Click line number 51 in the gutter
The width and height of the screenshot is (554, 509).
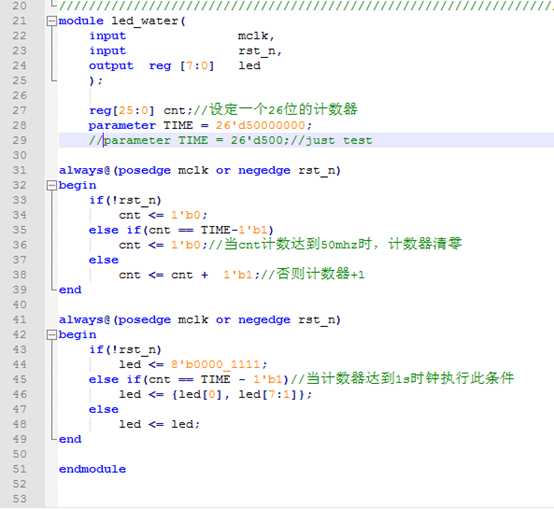point(19,469)
